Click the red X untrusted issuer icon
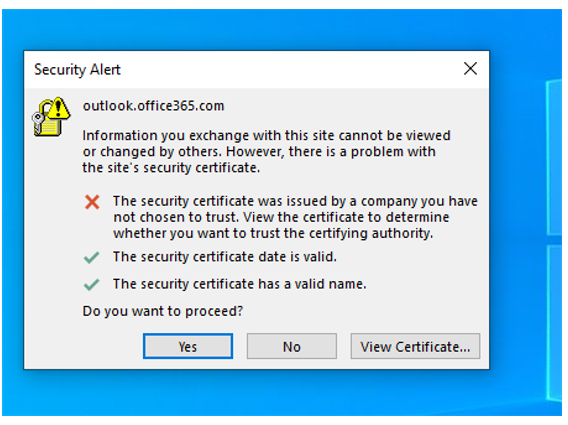This screenshot has width=568, height=425. click(92, 202)
